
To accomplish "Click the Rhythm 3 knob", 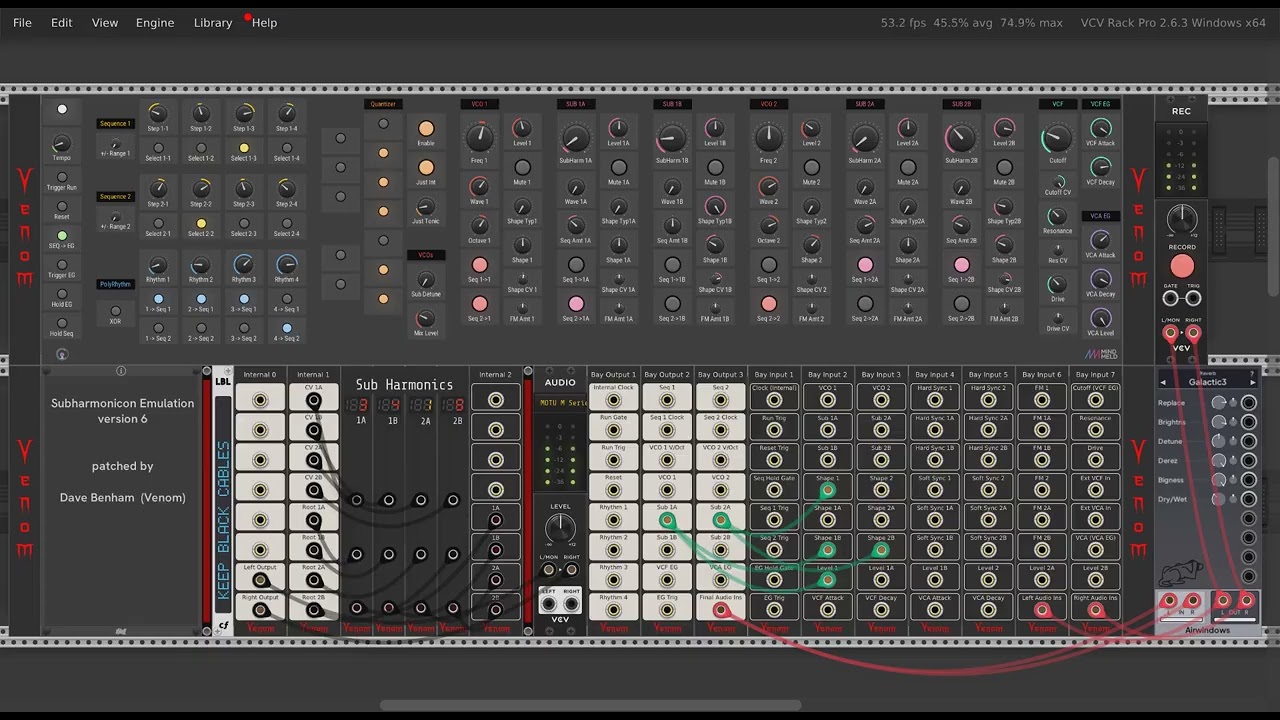I will (x=244, y=264).
